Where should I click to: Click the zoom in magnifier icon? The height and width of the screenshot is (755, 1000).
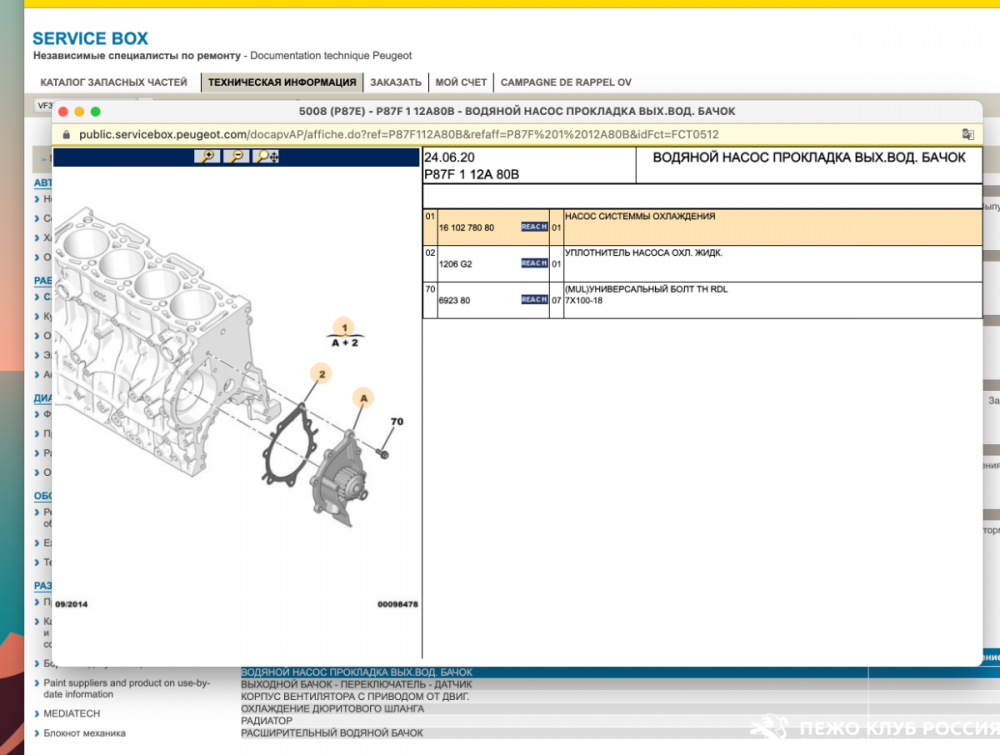pyautogui.click(x=207, y=156)
